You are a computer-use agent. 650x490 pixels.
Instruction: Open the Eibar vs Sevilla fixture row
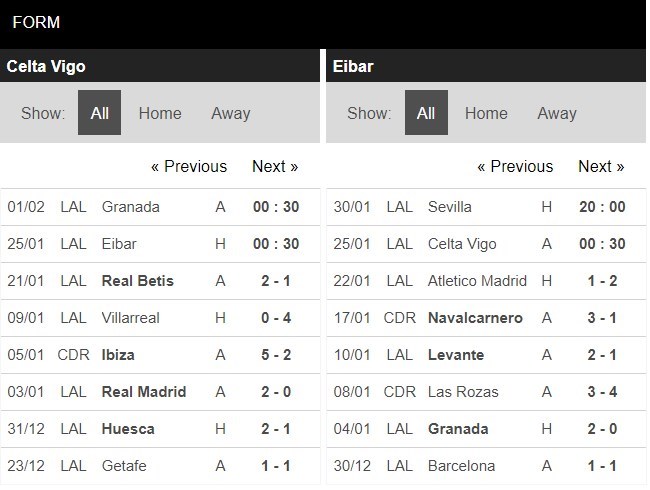[486, 207]
